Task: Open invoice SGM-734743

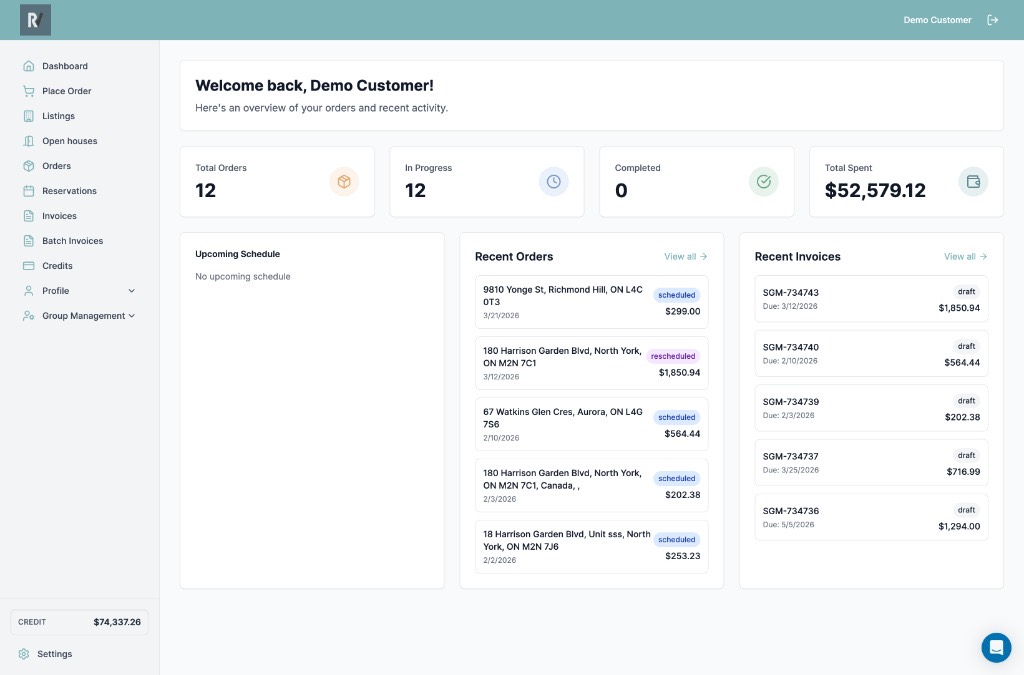Action: click(871, 299)
